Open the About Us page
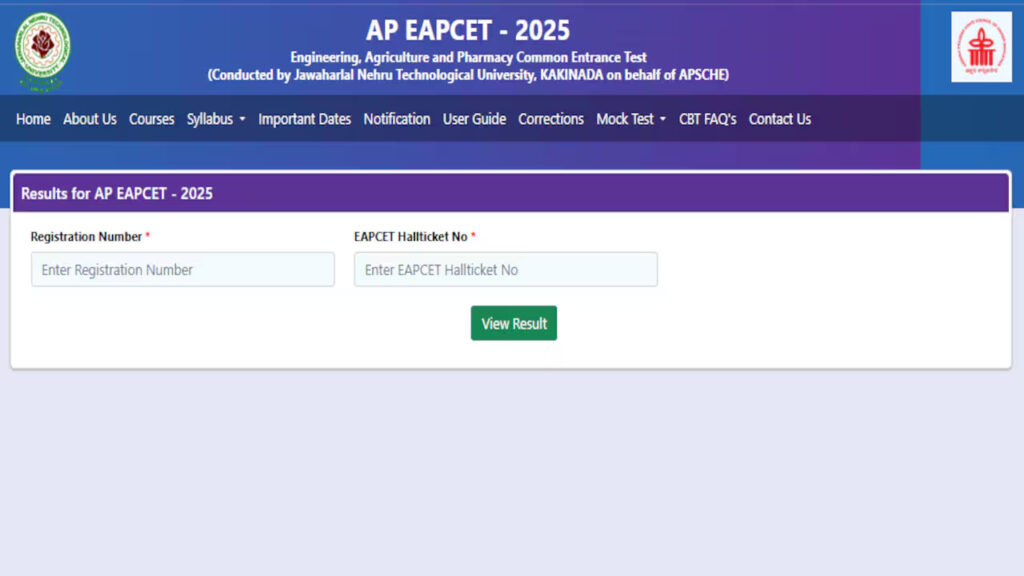Viewport: 1024px width, 576px height. click(x=90, y=119)
